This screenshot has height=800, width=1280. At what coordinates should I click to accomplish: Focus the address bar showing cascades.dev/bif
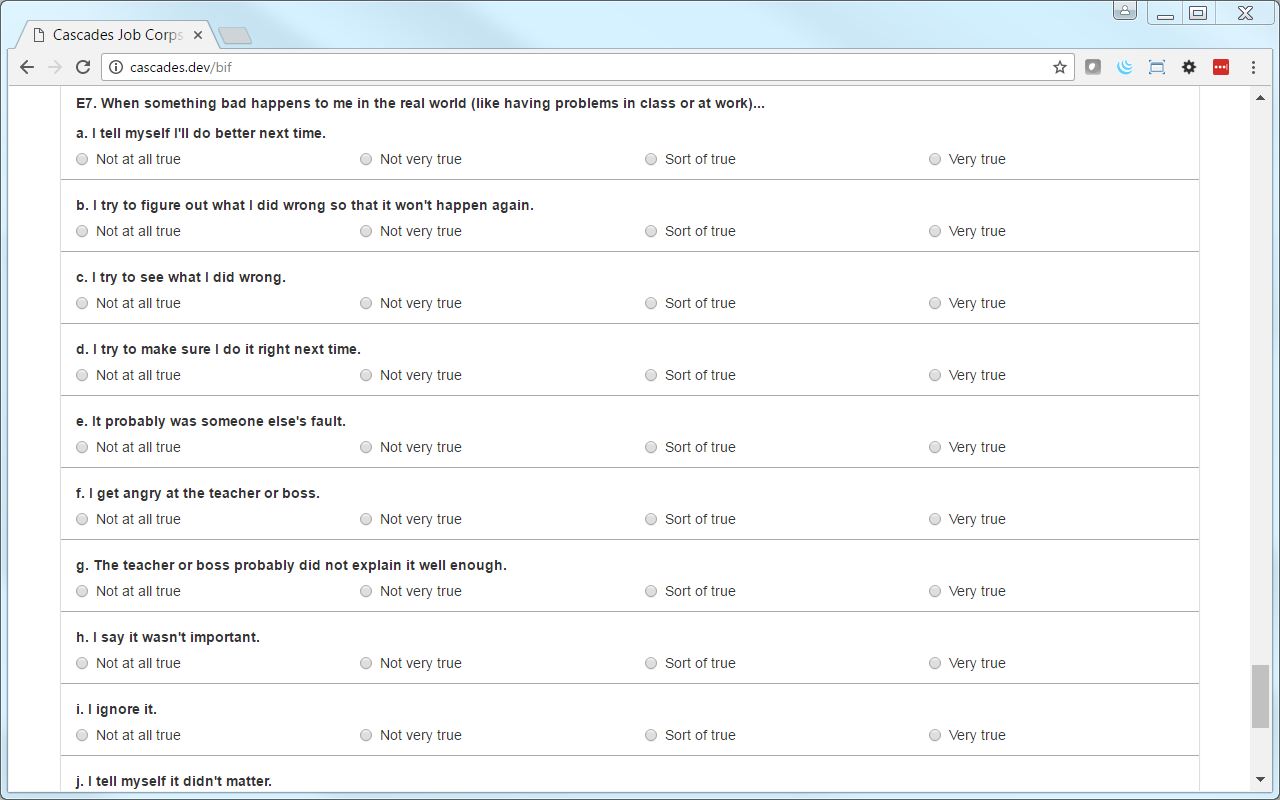[588, 67]
